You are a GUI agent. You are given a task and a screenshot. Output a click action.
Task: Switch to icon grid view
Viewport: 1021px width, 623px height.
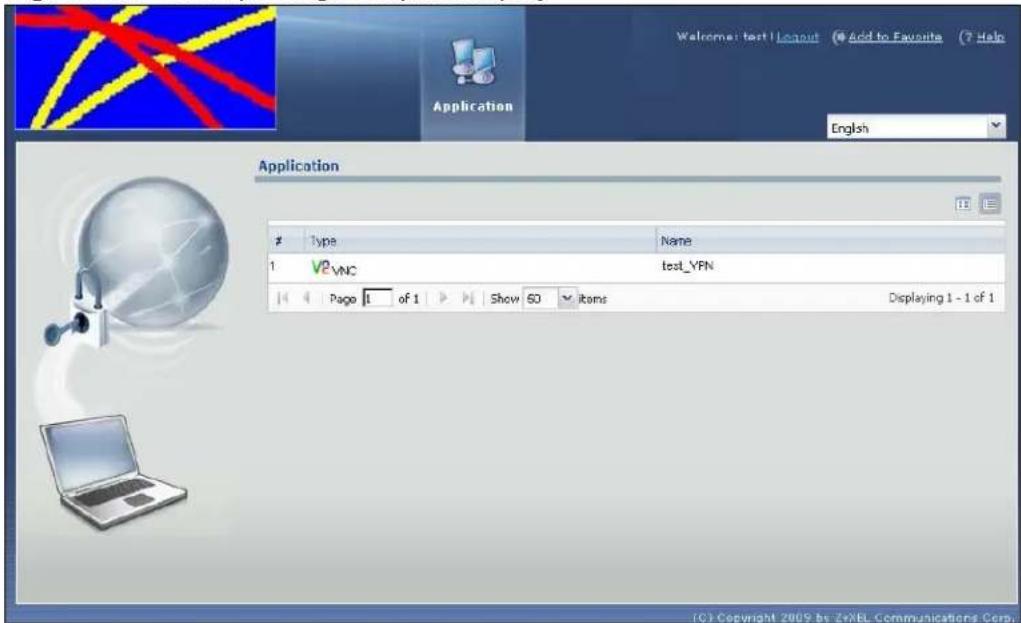(962, 204)
